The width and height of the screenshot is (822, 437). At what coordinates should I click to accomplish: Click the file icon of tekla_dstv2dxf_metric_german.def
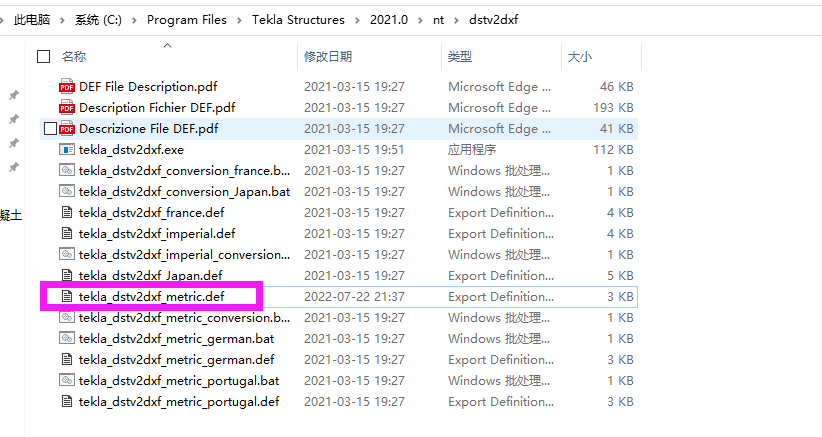[67, 359]
